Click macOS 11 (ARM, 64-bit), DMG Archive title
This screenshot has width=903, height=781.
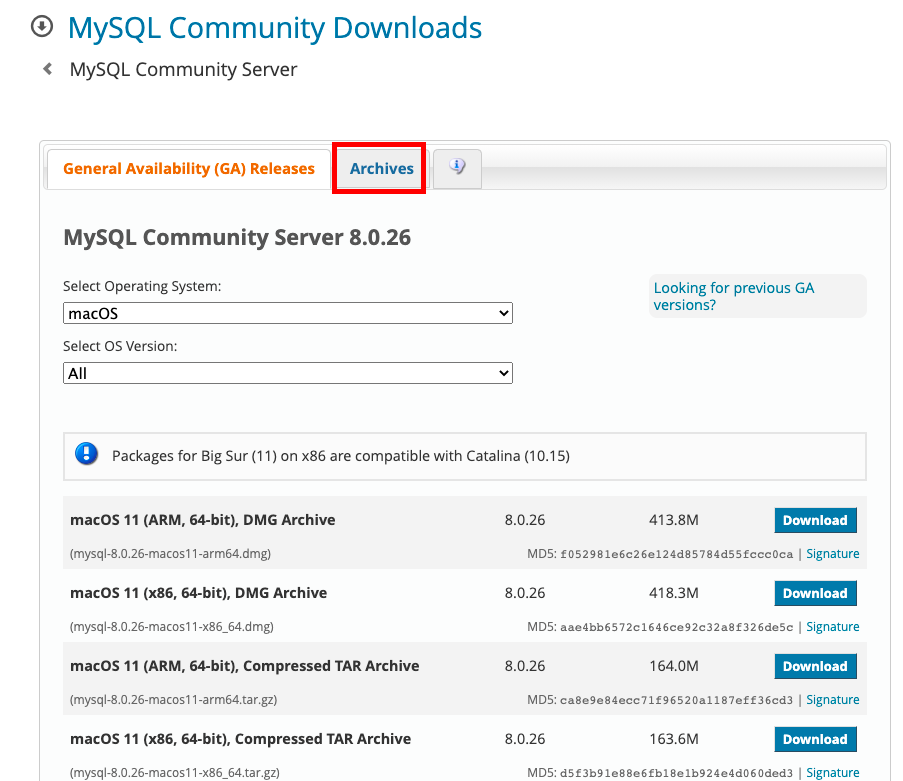(203, 520)
